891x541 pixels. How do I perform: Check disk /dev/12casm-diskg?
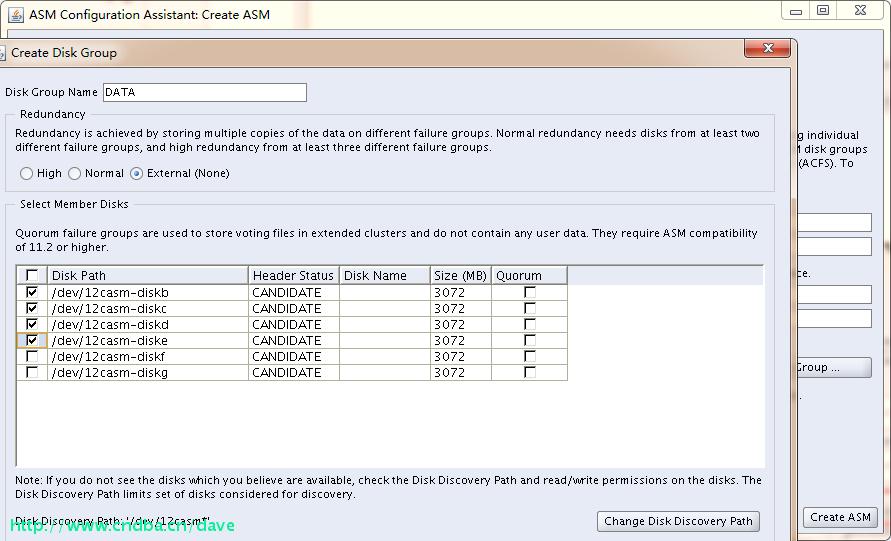point(32,372)
